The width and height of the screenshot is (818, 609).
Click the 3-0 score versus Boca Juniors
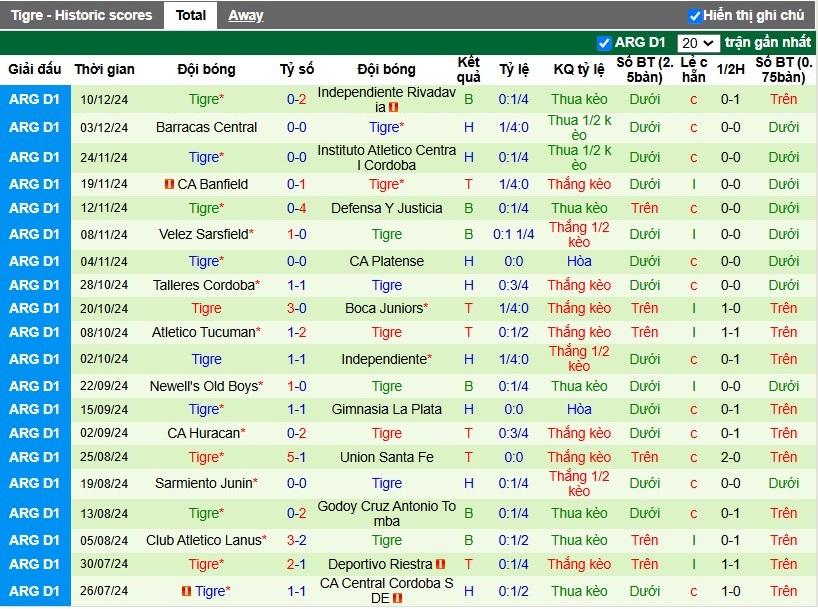(296, 308)
